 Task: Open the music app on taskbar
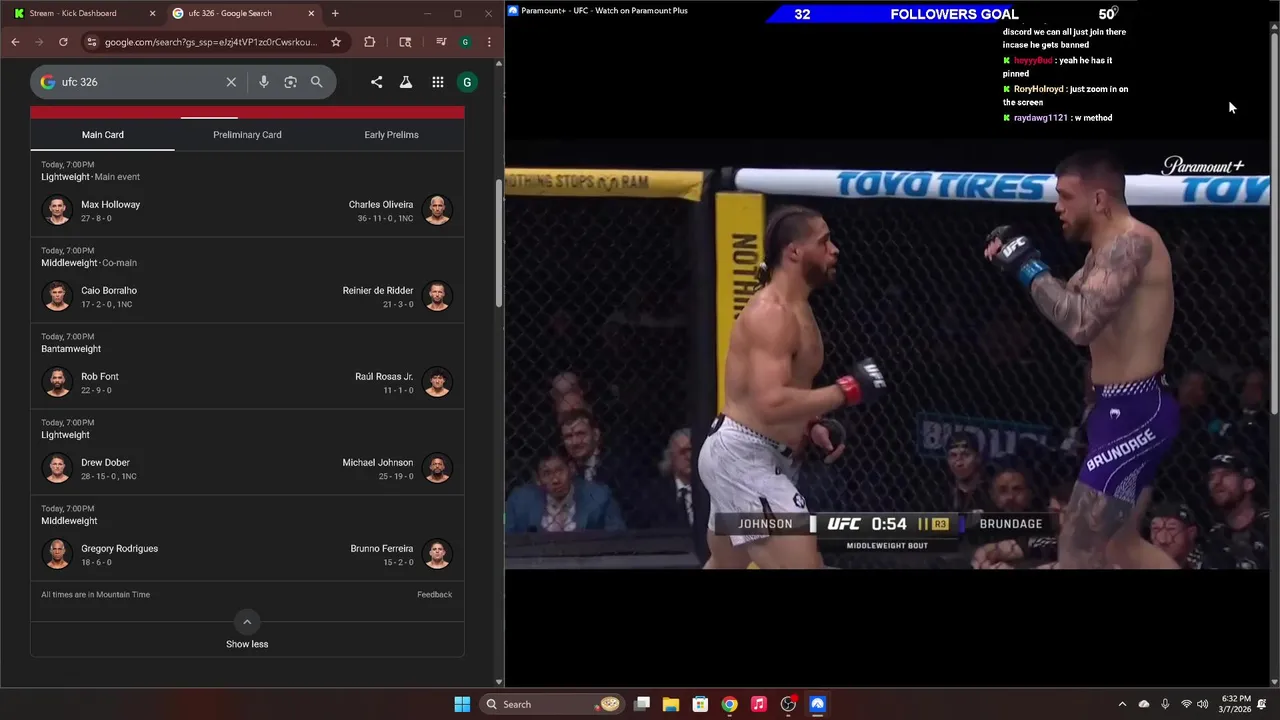[x=759, y=704]
